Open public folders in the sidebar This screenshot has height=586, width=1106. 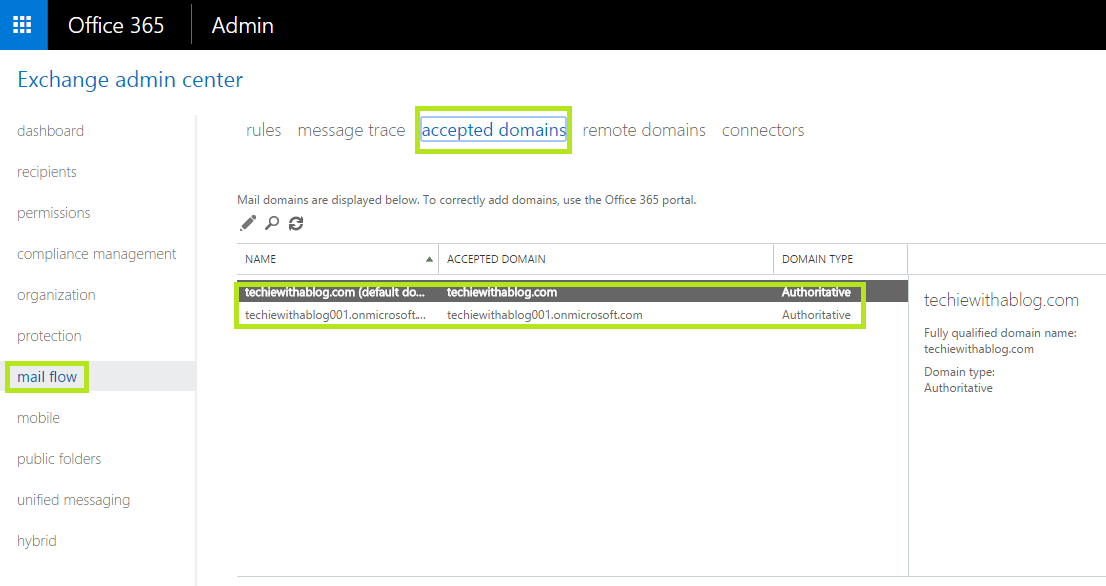click(59, 459)
